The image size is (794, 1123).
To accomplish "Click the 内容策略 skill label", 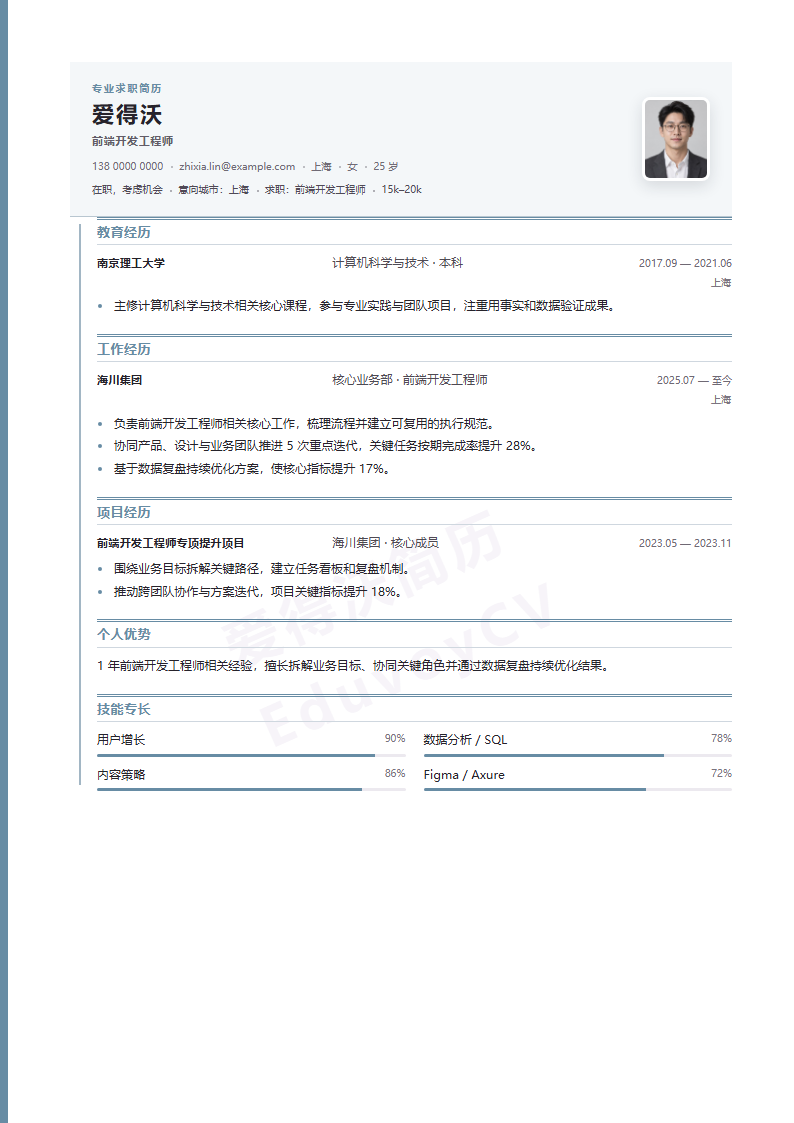I will pyautogui.click(x=121, y=775).
